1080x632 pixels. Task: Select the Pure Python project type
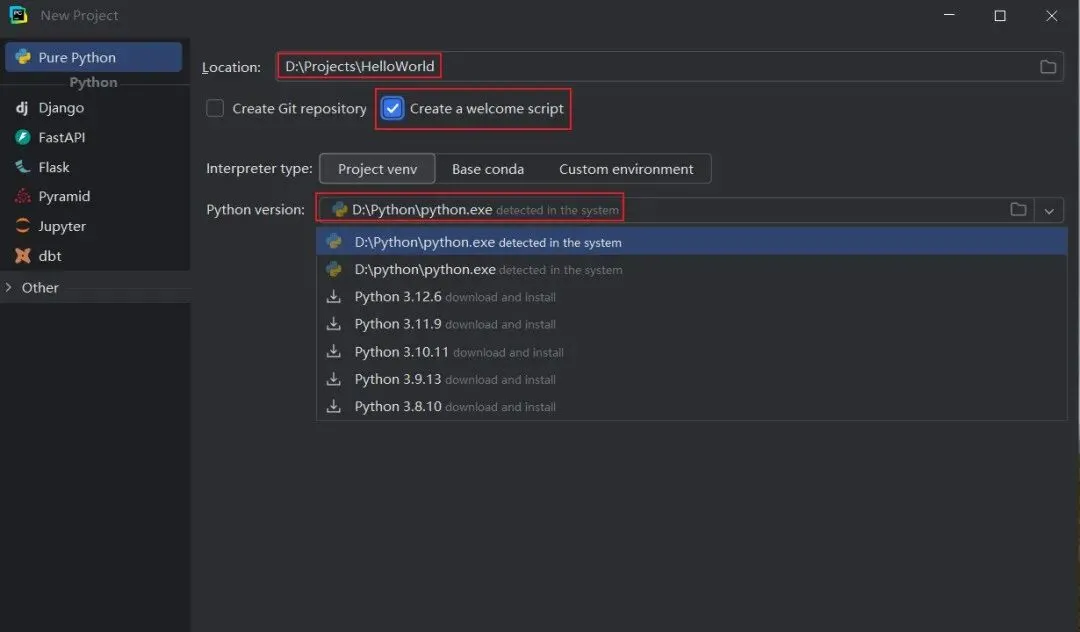coord(94,57)
